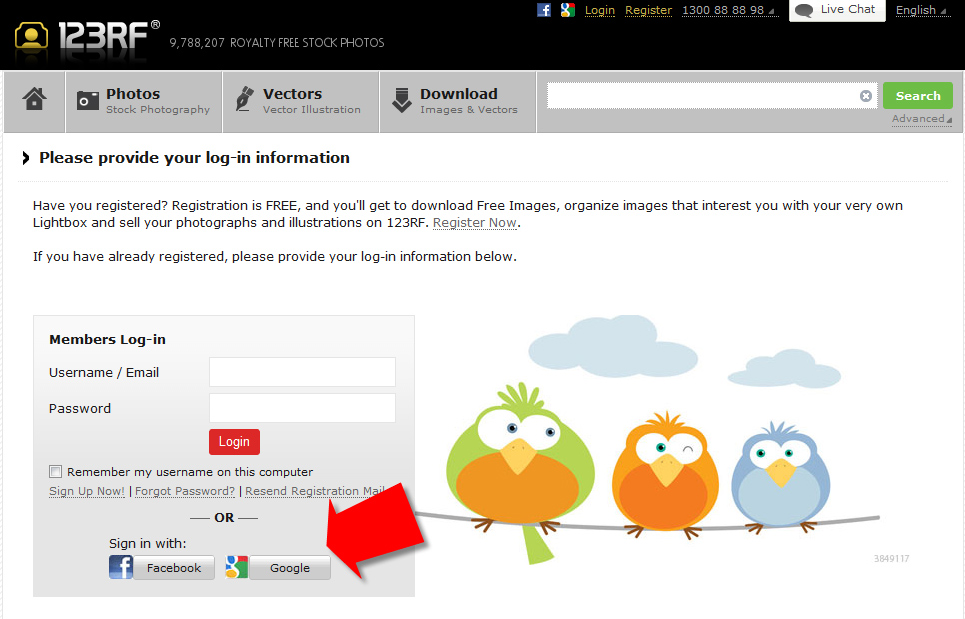
Task: Click the Login link in the header
Action: (x=599, y=10)
